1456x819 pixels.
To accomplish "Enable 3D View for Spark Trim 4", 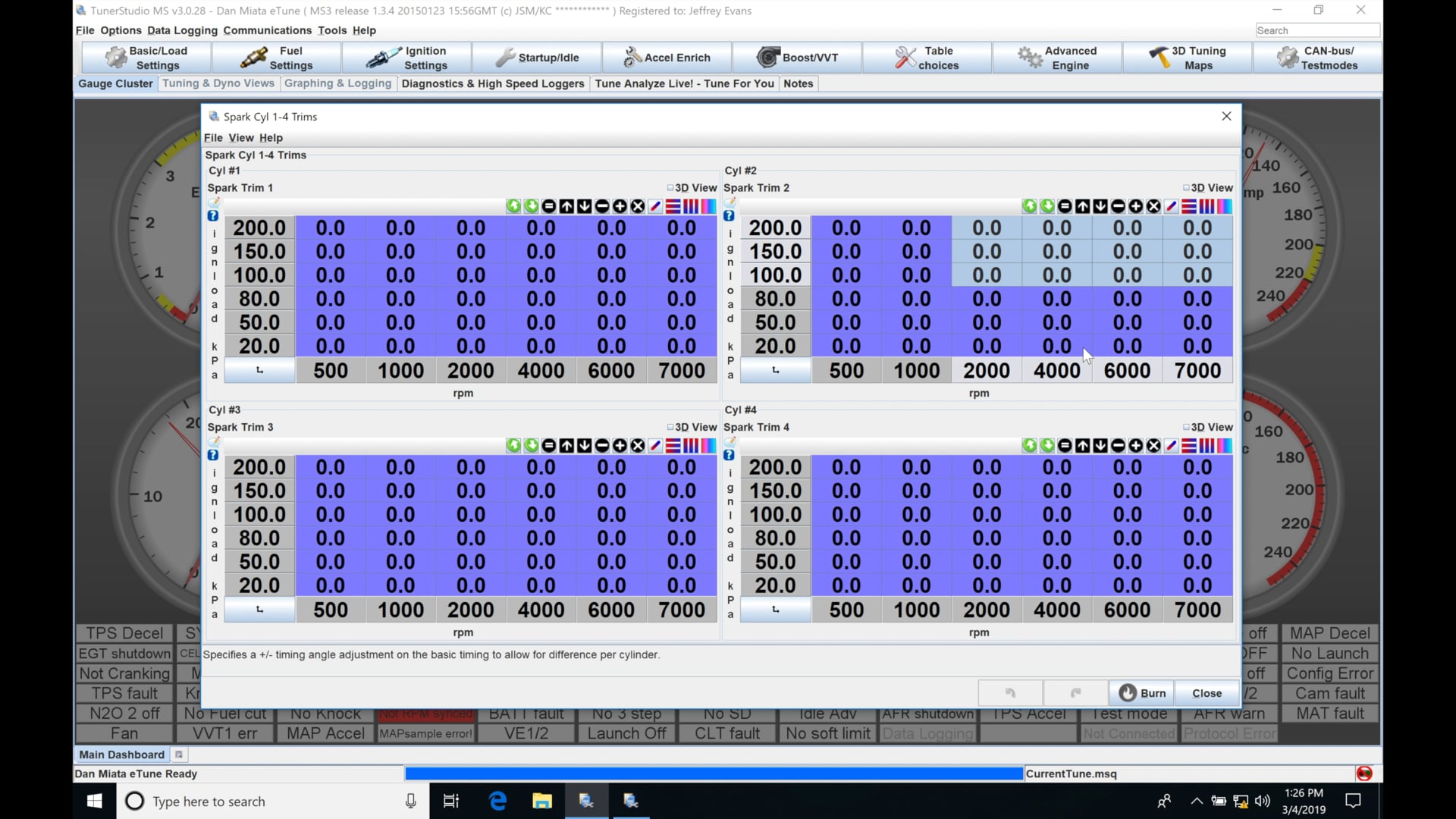I will click(x=1188, y=426).
